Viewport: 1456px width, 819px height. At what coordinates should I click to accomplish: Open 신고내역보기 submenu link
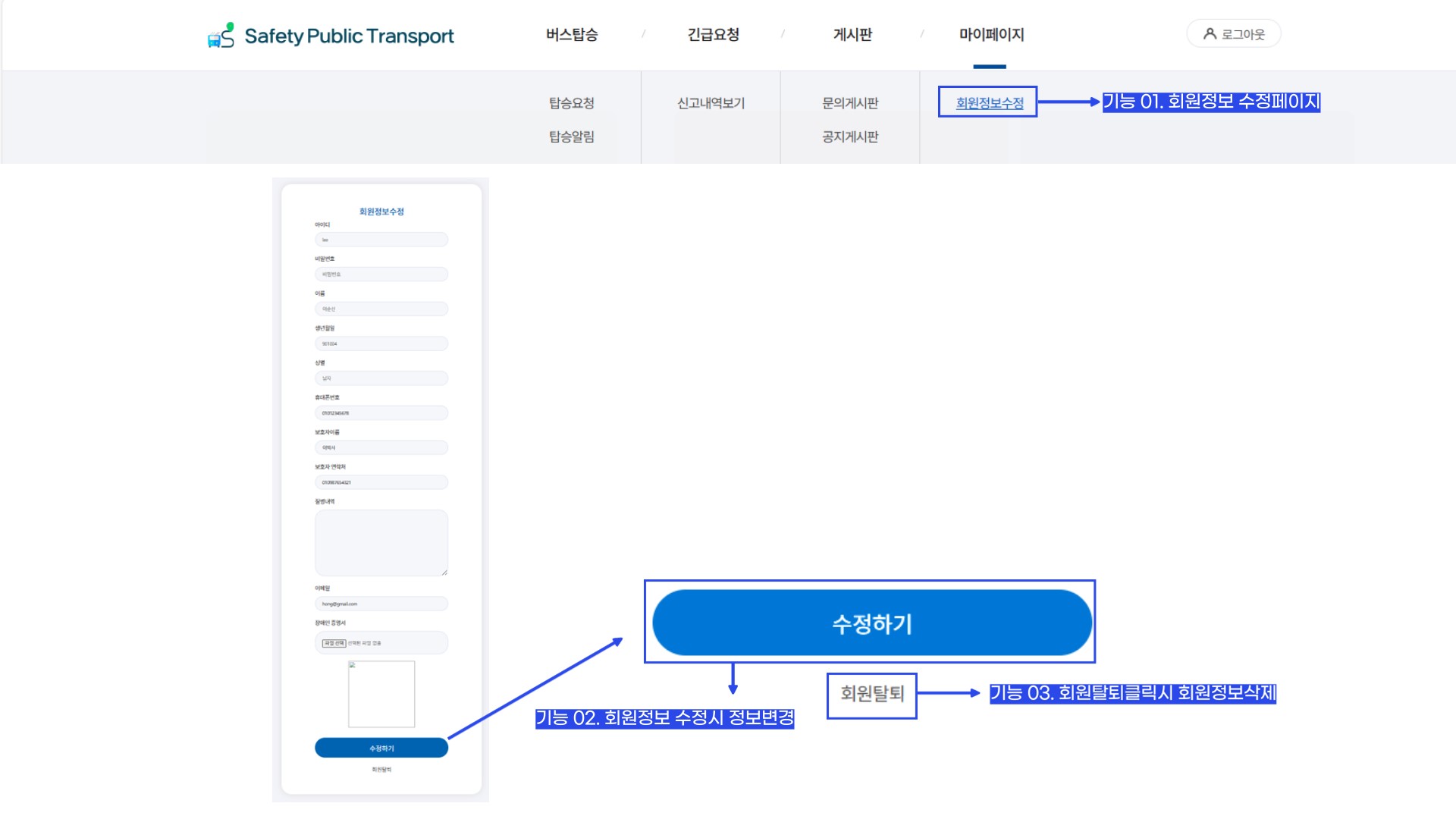click(x=711, y=103)
